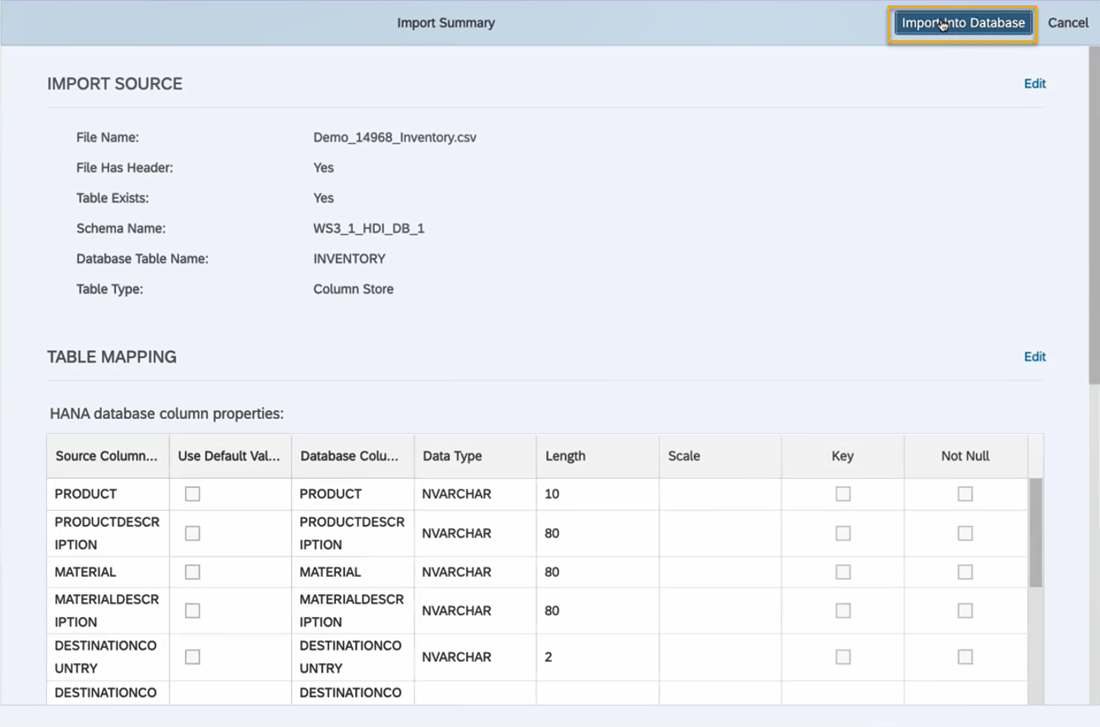
Task: Select database table name INVENTORY
Action: click(349, 259)
